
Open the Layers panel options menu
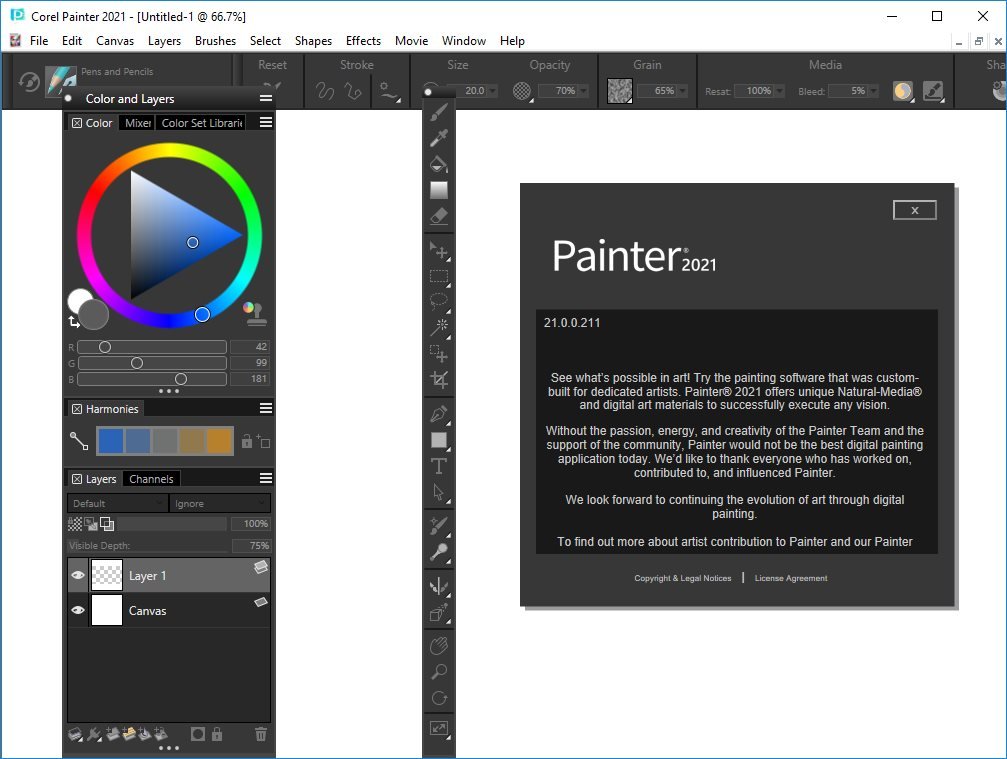point(266,478)
